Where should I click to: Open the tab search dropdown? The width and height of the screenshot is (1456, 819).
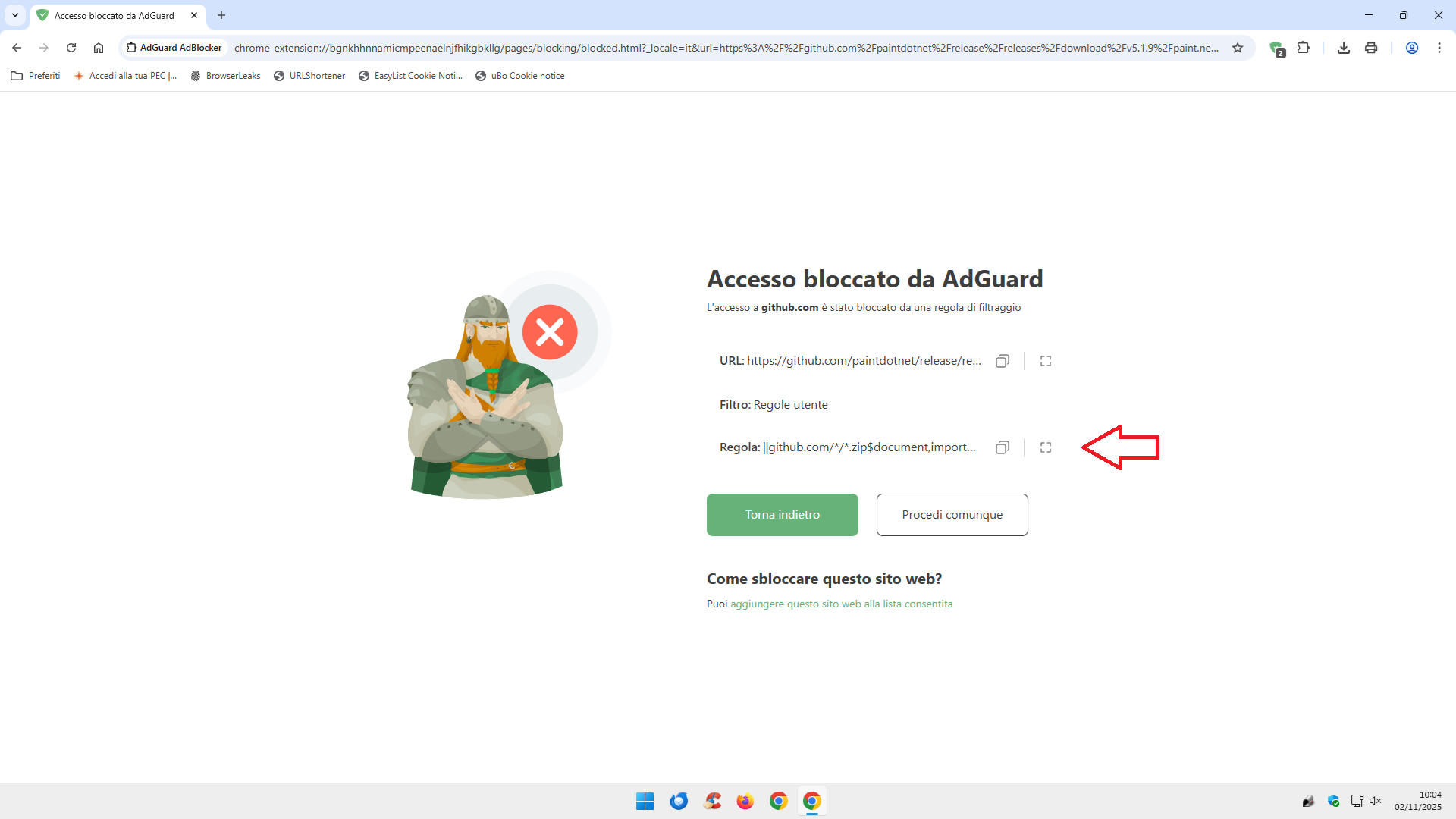click(15, 15)
